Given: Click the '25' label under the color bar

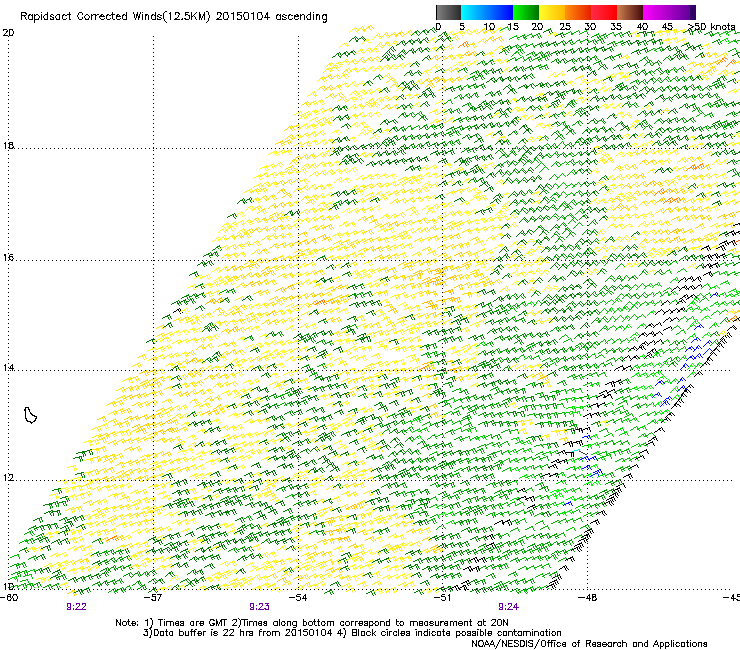Looking at the screenshot, I should tap(565, 26).
